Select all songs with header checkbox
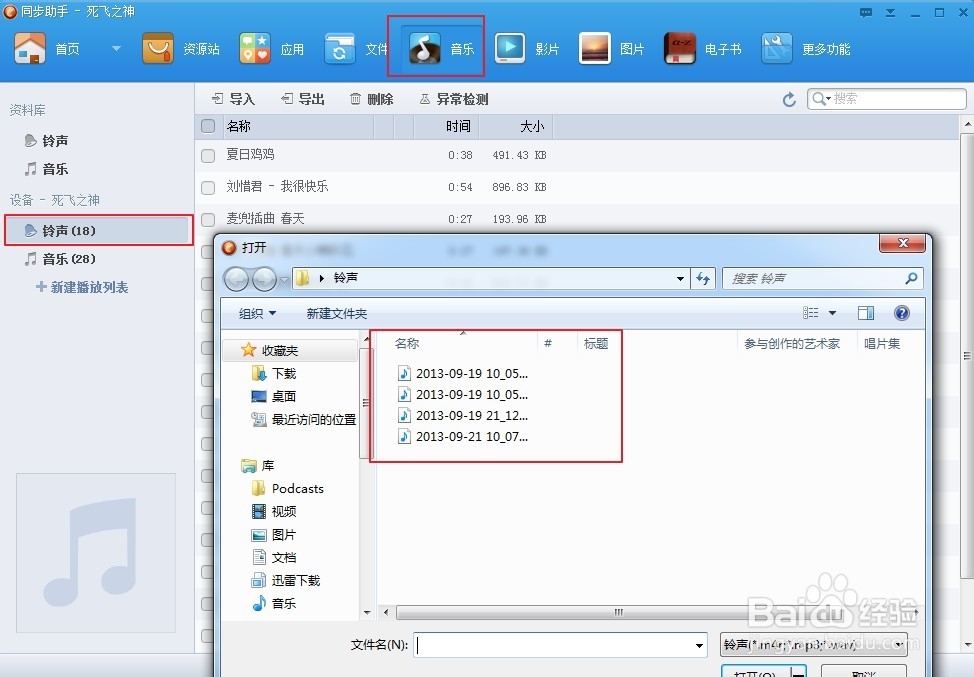The image size is (974, 677). tap(207, 126)
